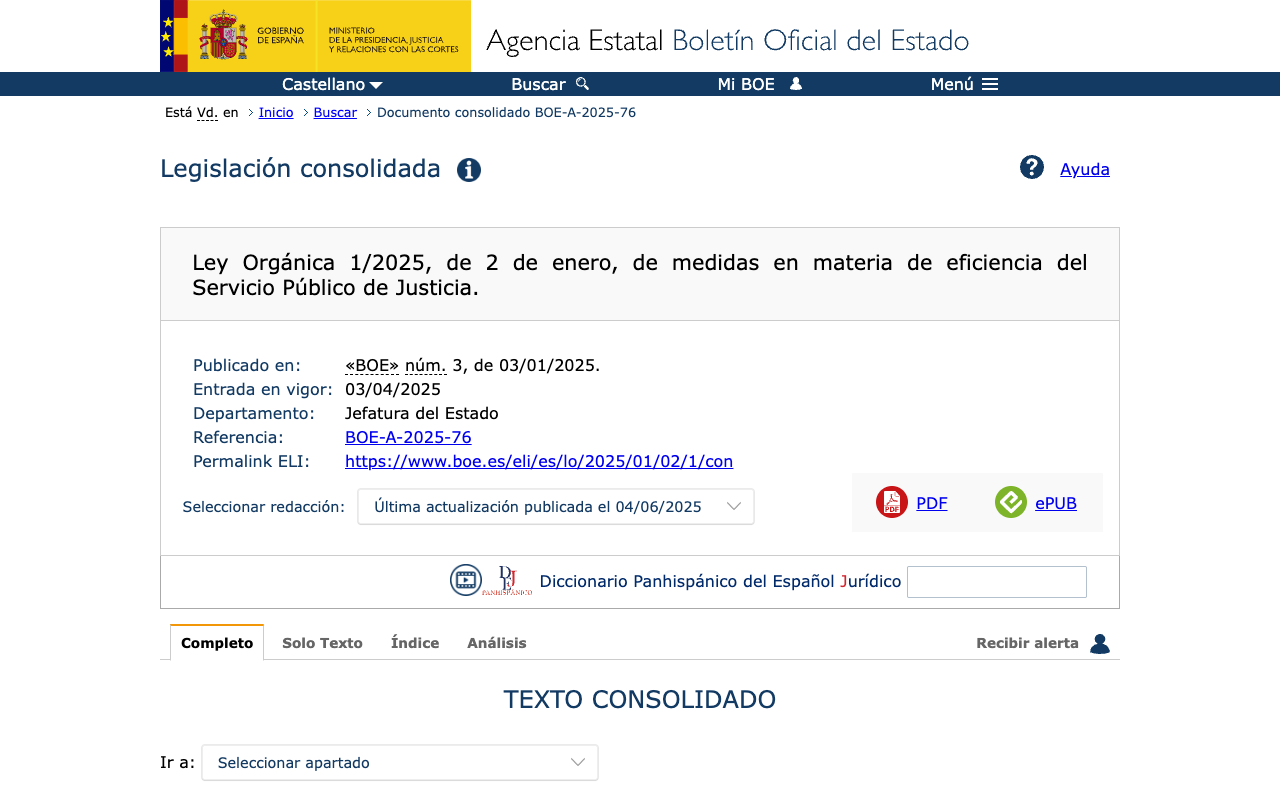Go to Buscar breadcrumb link

[x=335, y=112]
